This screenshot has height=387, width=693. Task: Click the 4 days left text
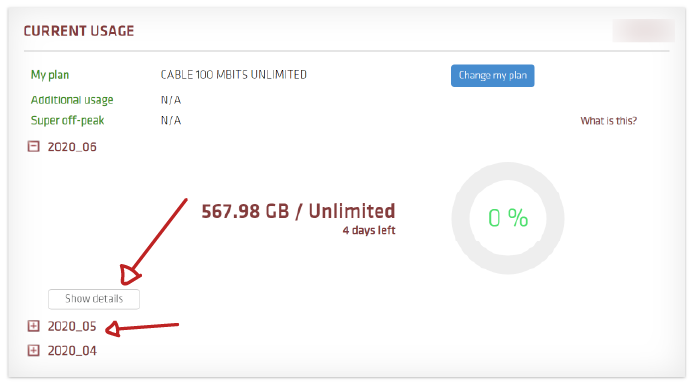click(369, 230)
